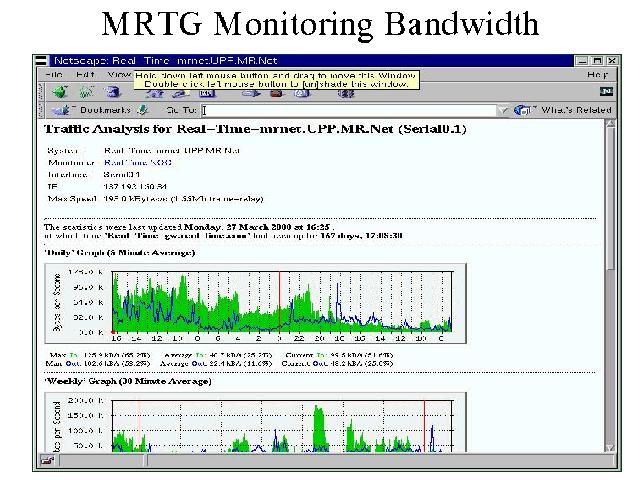Open the Edit menu

[85, 75]
